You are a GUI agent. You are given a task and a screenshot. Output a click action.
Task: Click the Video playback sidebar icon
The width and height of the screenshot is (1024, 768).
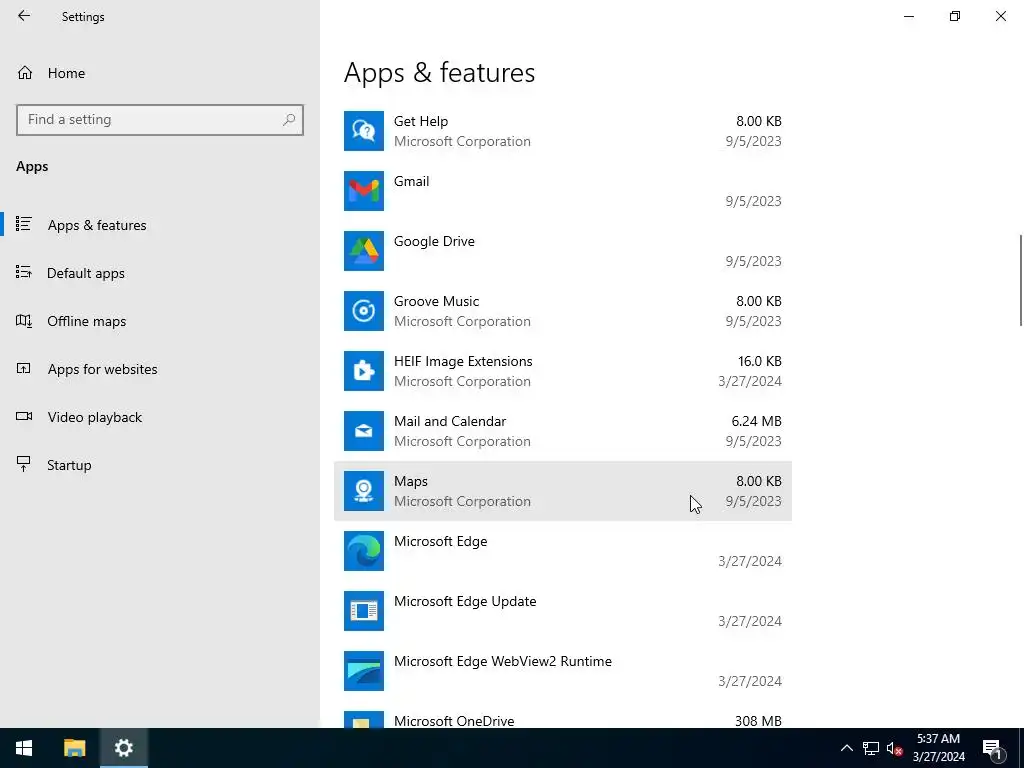tap(24, 417)
